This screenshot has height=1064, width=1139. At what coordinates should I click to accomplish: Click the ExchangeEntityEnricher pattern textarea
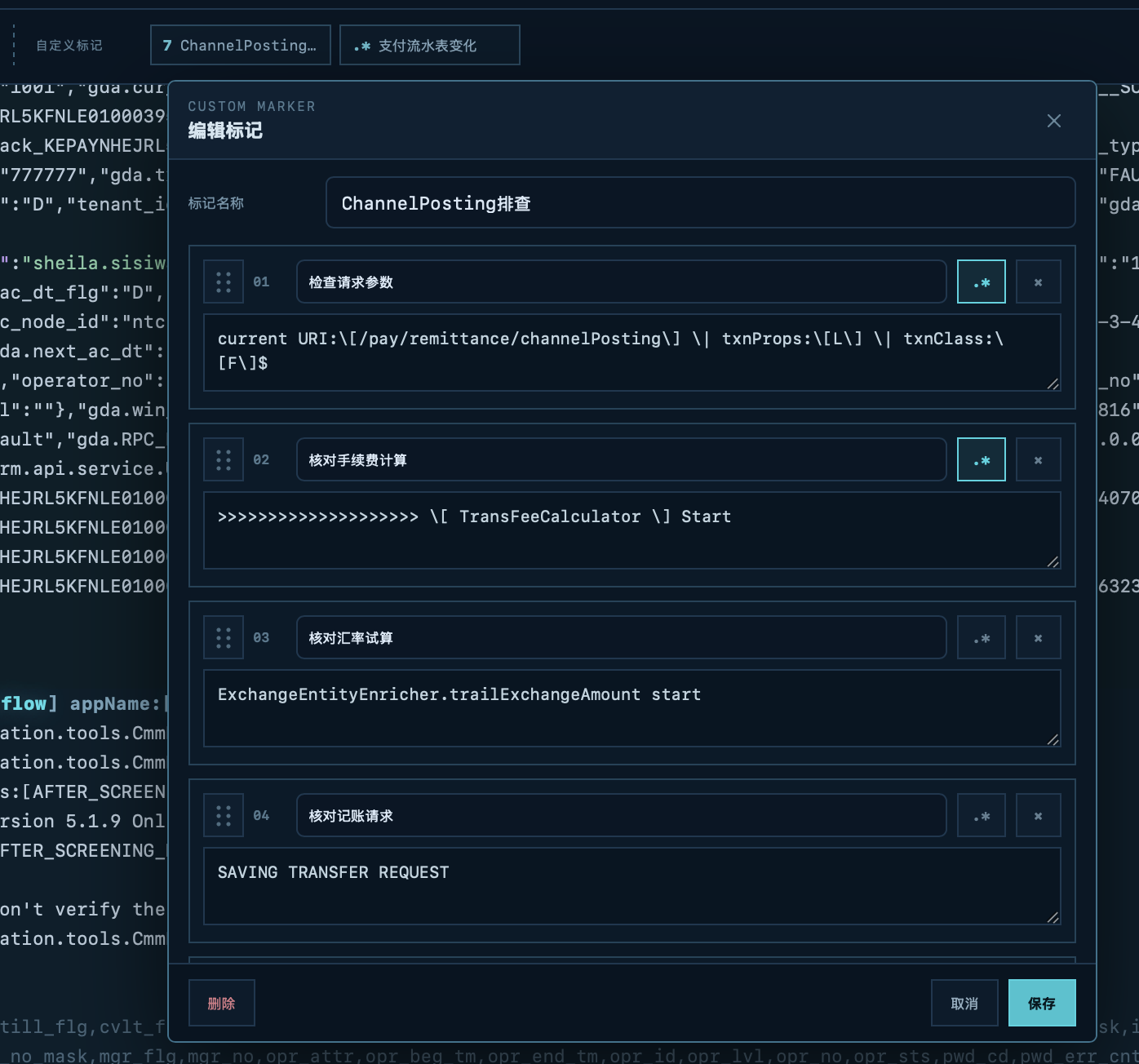pos(632,708)
